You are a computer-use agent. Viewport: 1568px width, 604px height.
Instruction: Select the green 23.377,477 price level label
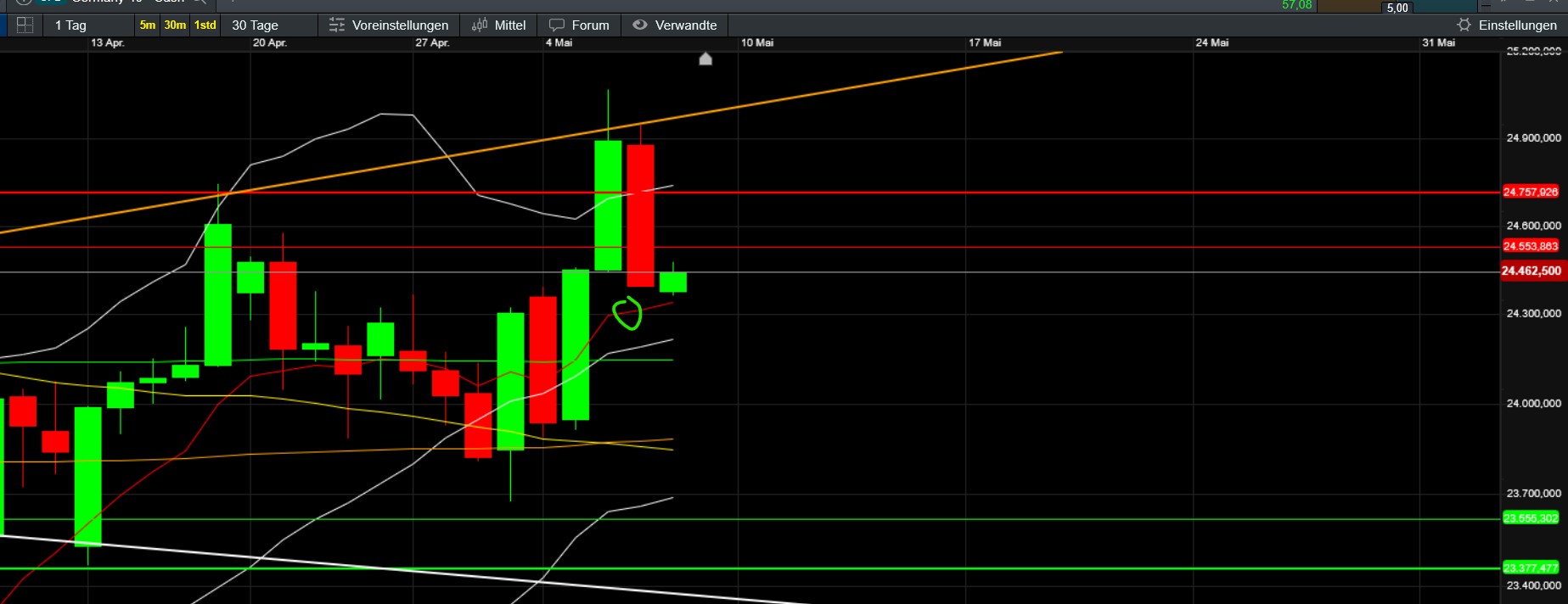point(1531,568)
